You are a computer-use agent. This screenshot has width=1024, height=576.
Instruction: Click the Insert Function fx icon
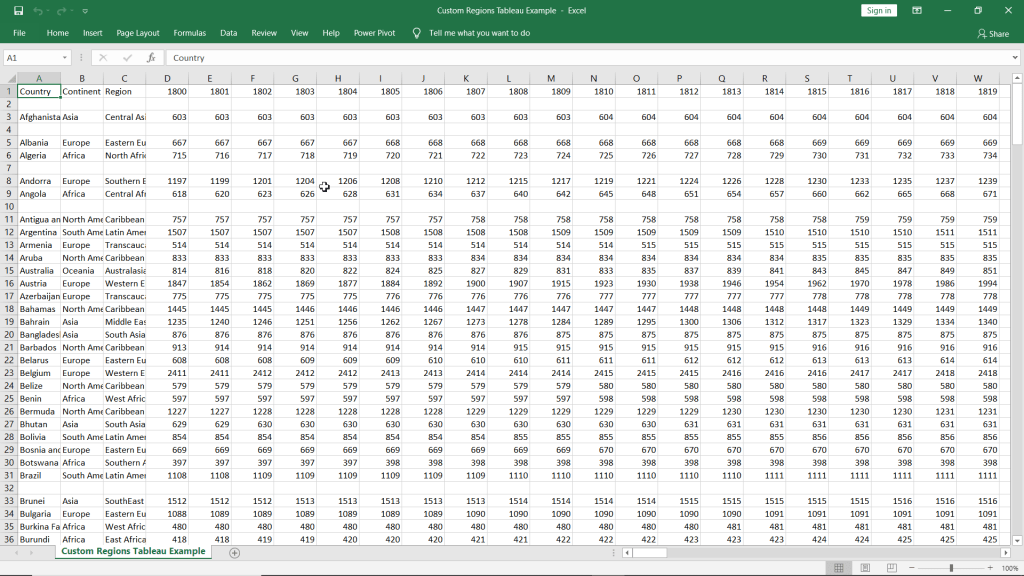tap(151, 58)
